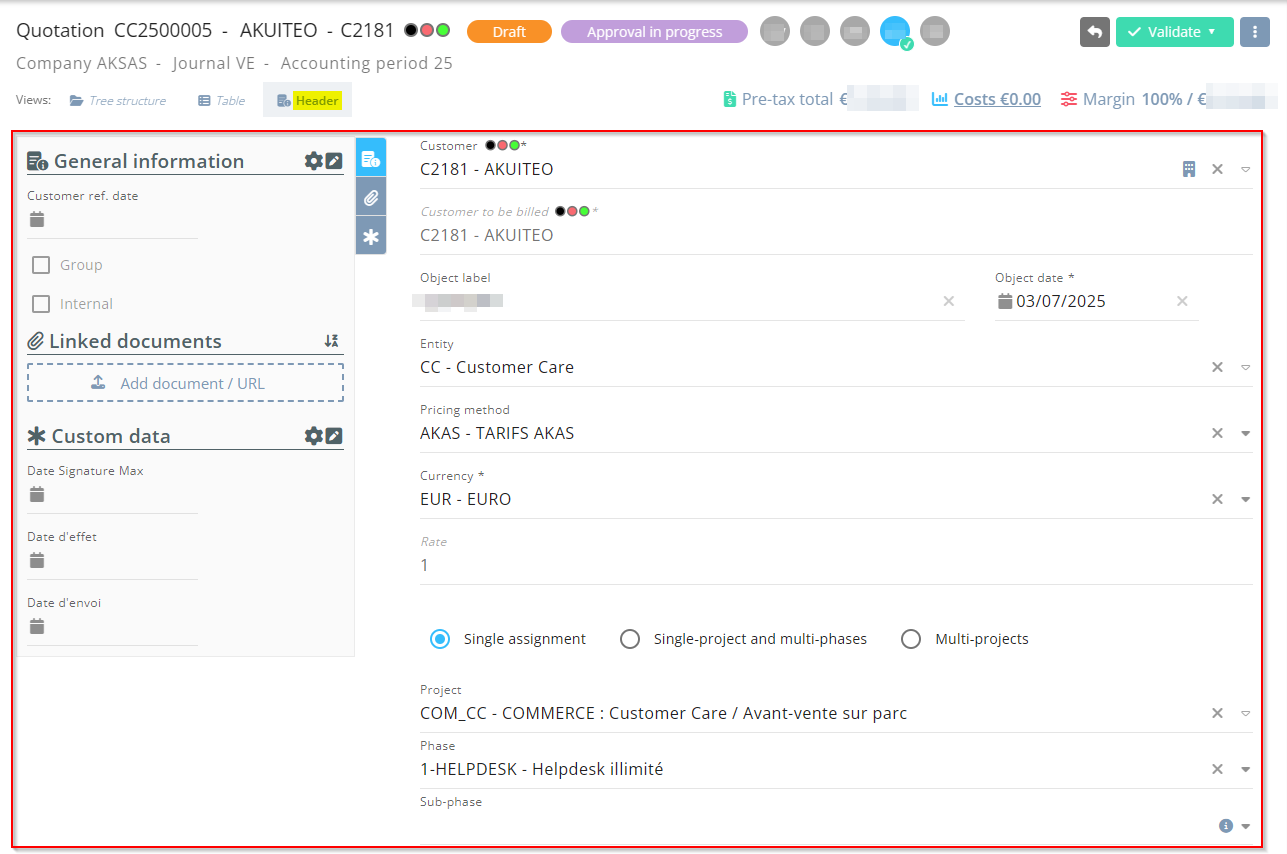
Task: Click the orange Draft status badge
Action: [509, 32]
